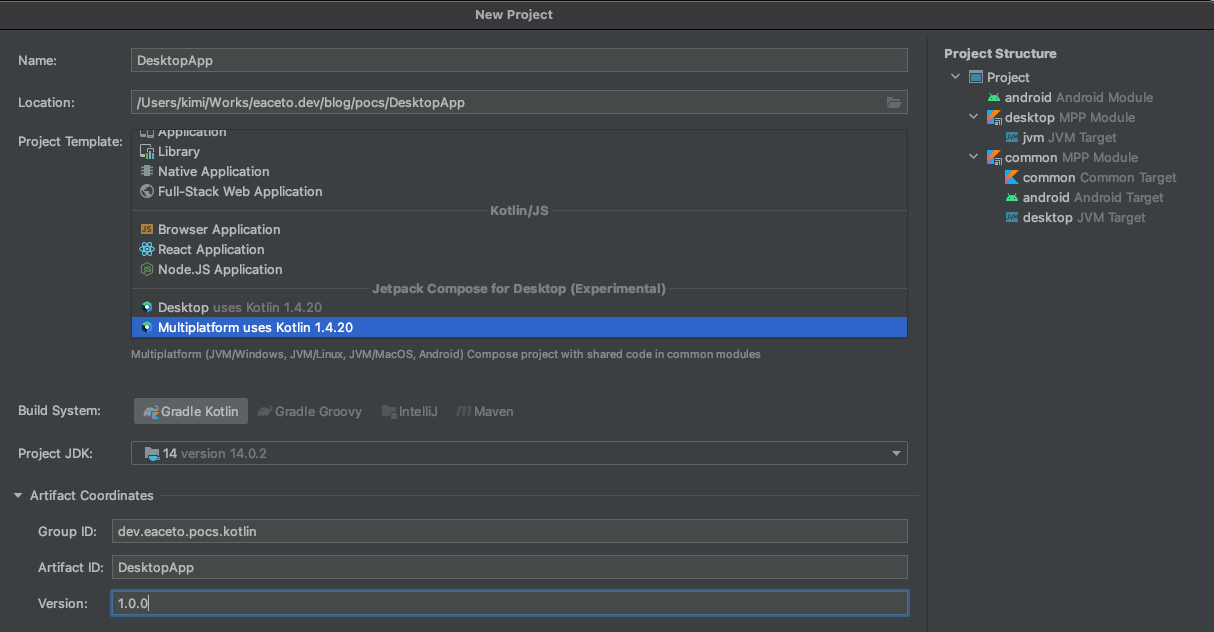Click the Native Application chip icon

(x=147, y=172)
